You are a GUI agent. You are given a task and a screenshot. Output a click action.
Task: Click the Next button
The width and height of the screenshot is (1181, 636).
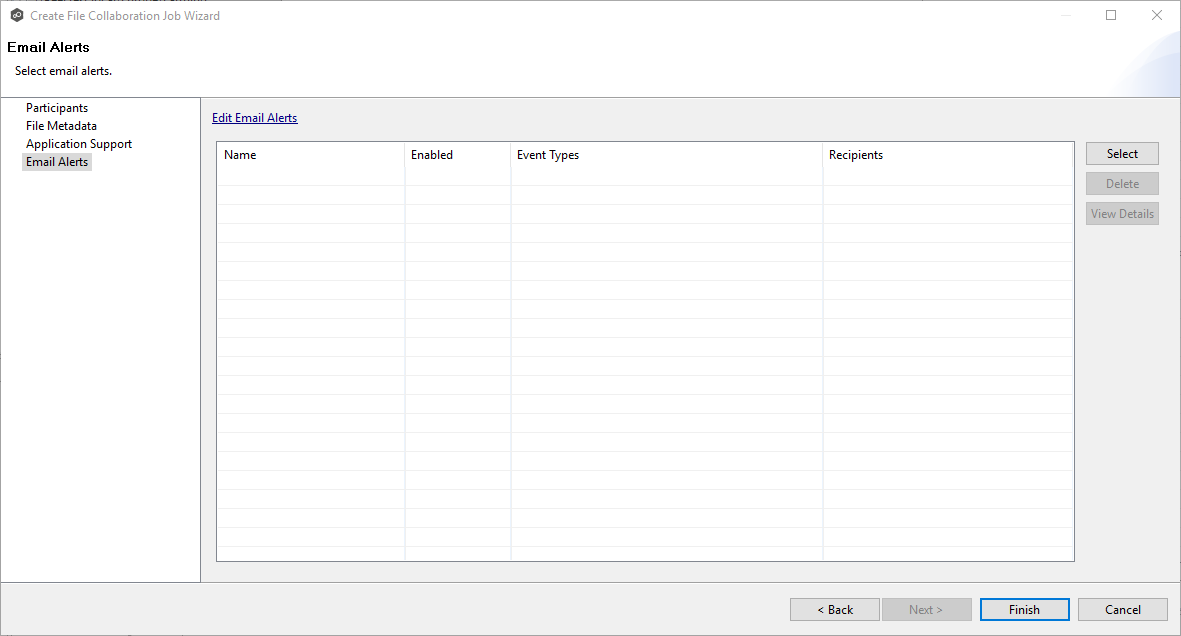[x=926, y=609]
